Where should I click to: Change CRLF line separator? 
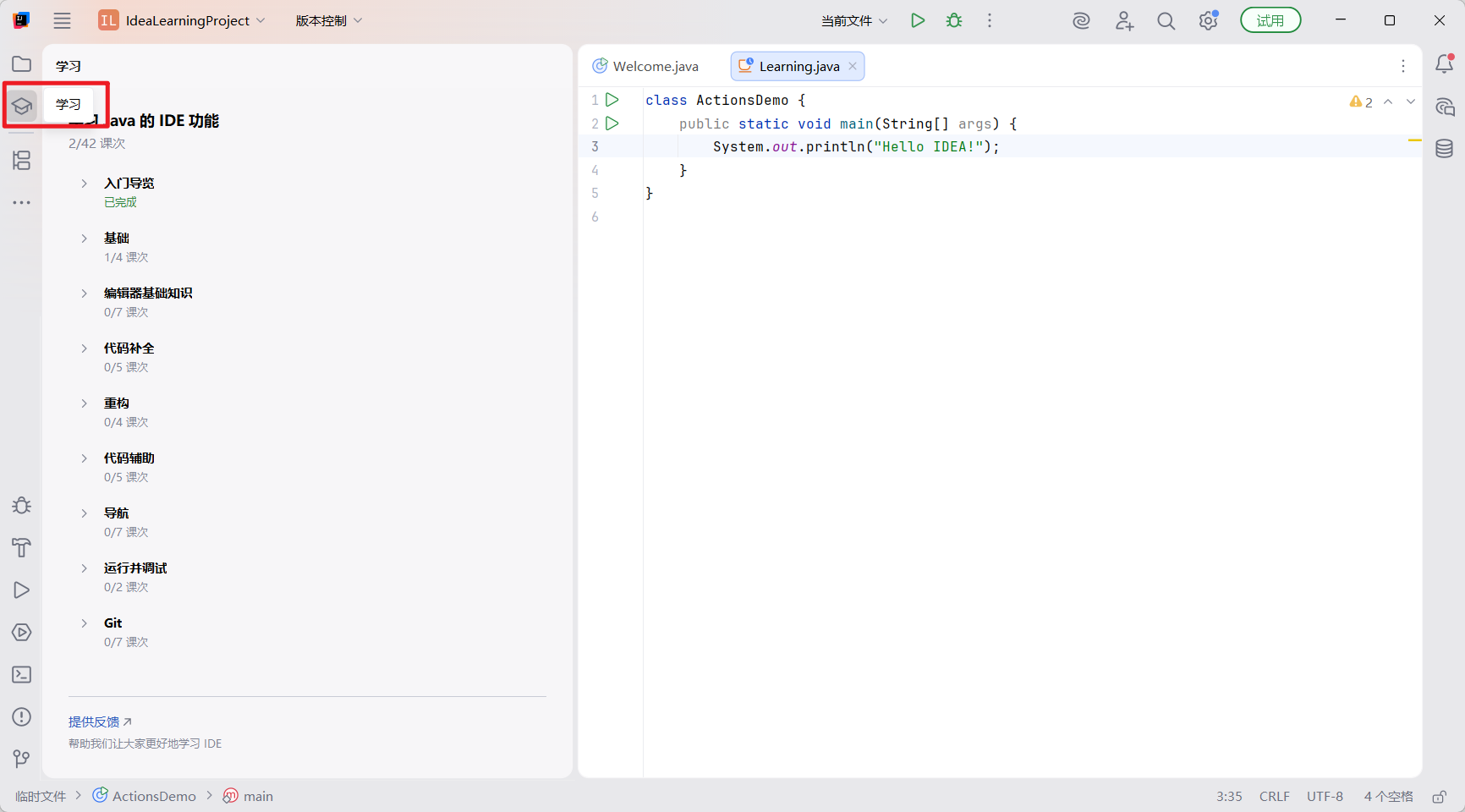(x=1274, y=797)
